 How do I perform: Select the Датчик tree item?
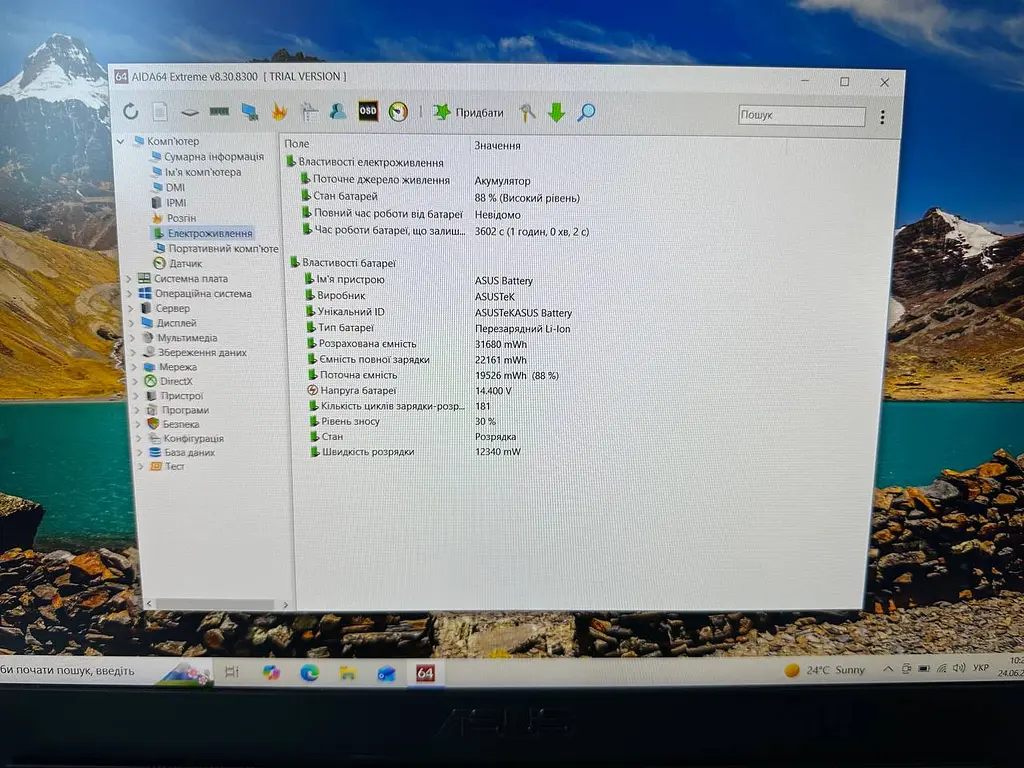[178, 263]
